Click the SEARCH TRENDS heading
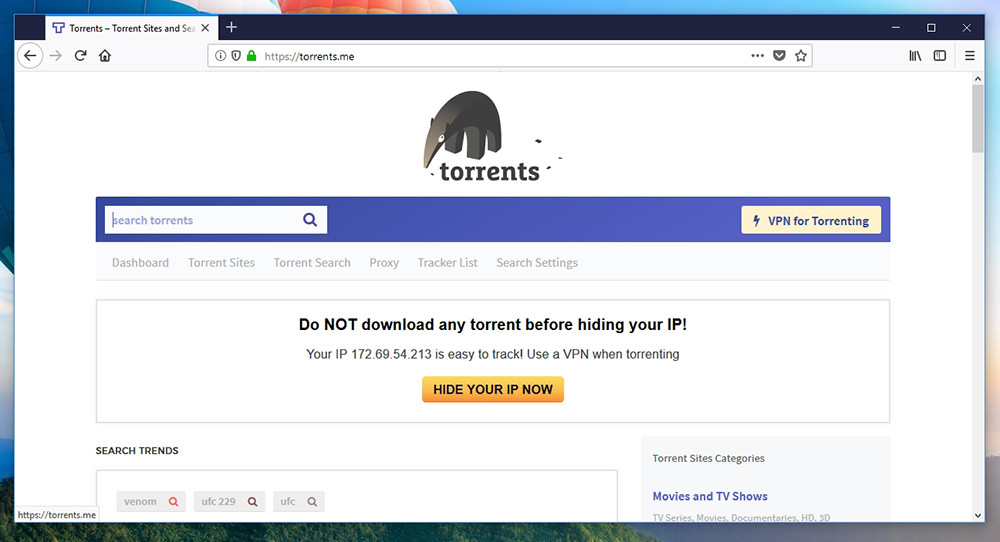1000x542 pixels. 137,451
